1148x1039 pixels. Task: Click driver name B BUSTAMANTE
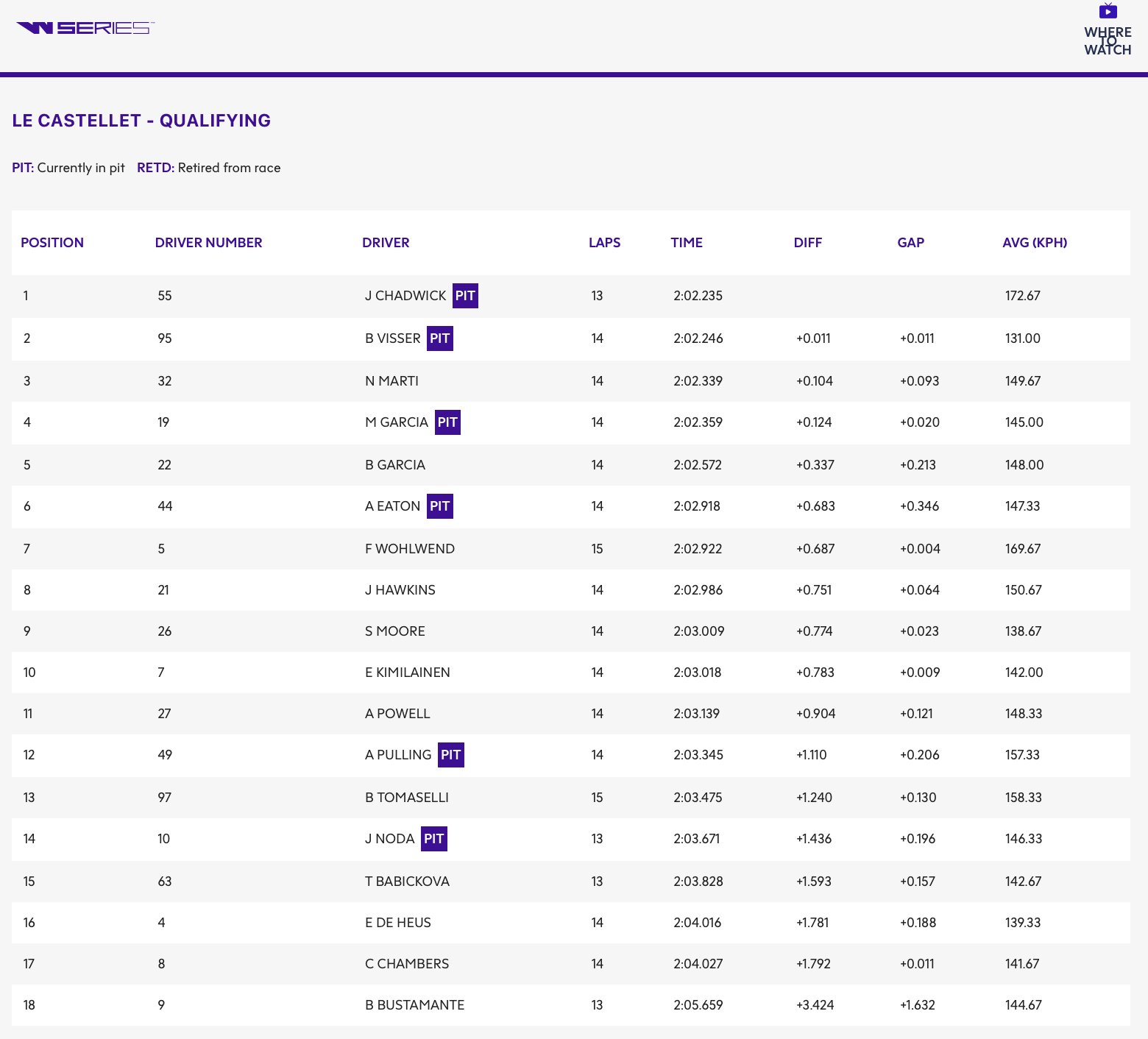(x=415, y=1005)
